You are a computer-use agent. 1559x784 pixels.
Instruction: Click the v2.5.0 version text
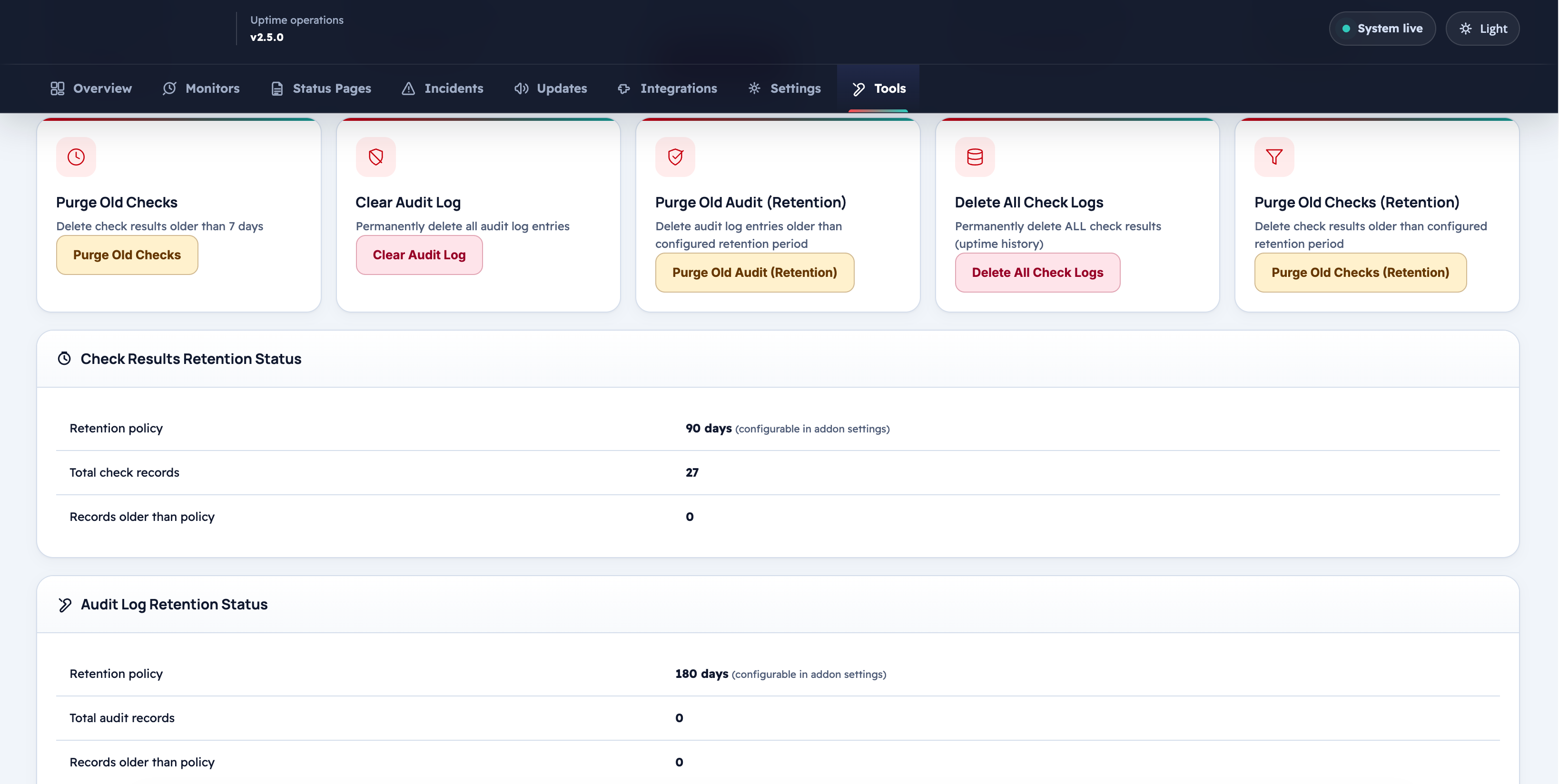266,37
